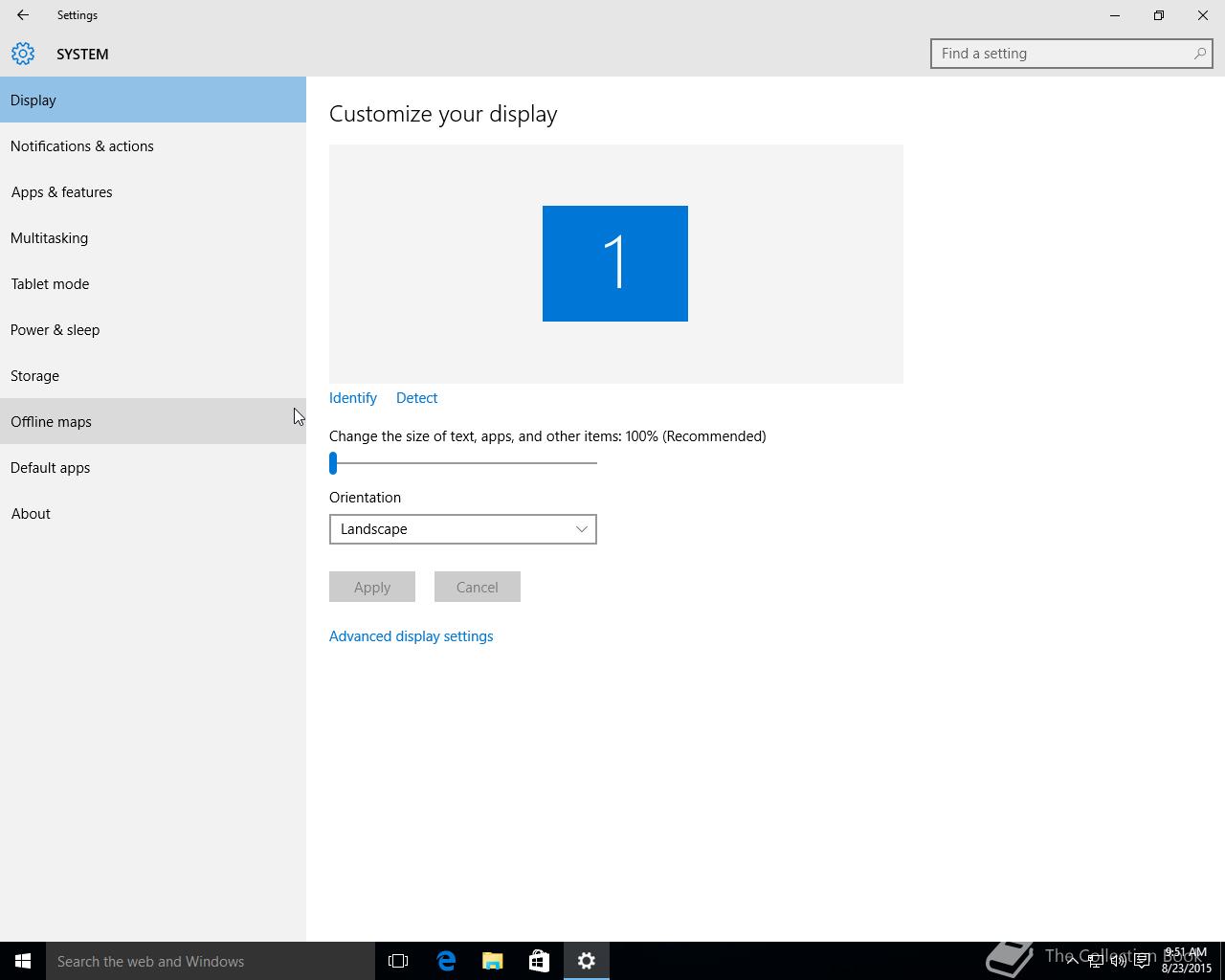Open the Storage section
The height and width of the screenshot is (980, 1225).
[x=153, y=375]
